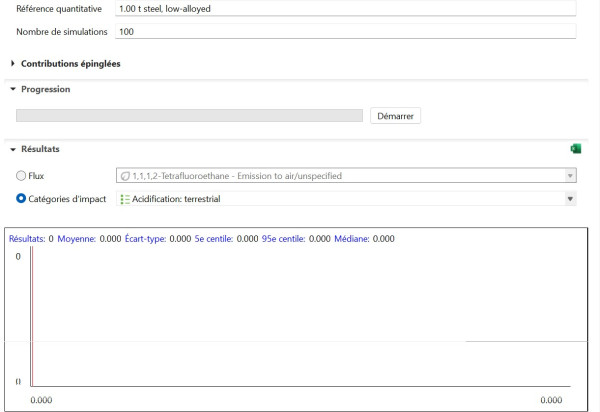This screenshot has width=600, height=412.
Task: Click the Excel export icon in Résultats
Action: tap(575, 149)
